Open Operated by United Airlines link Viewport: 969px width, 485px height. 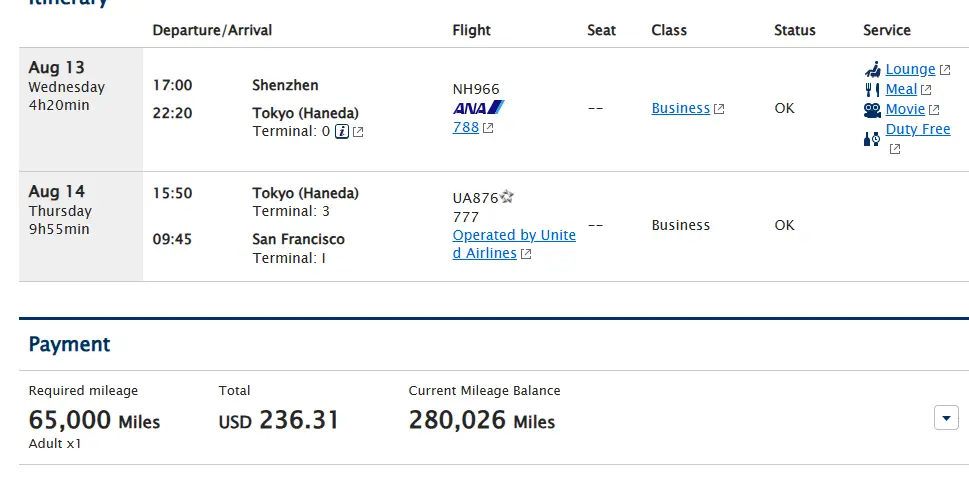click(x=514, y=244)
